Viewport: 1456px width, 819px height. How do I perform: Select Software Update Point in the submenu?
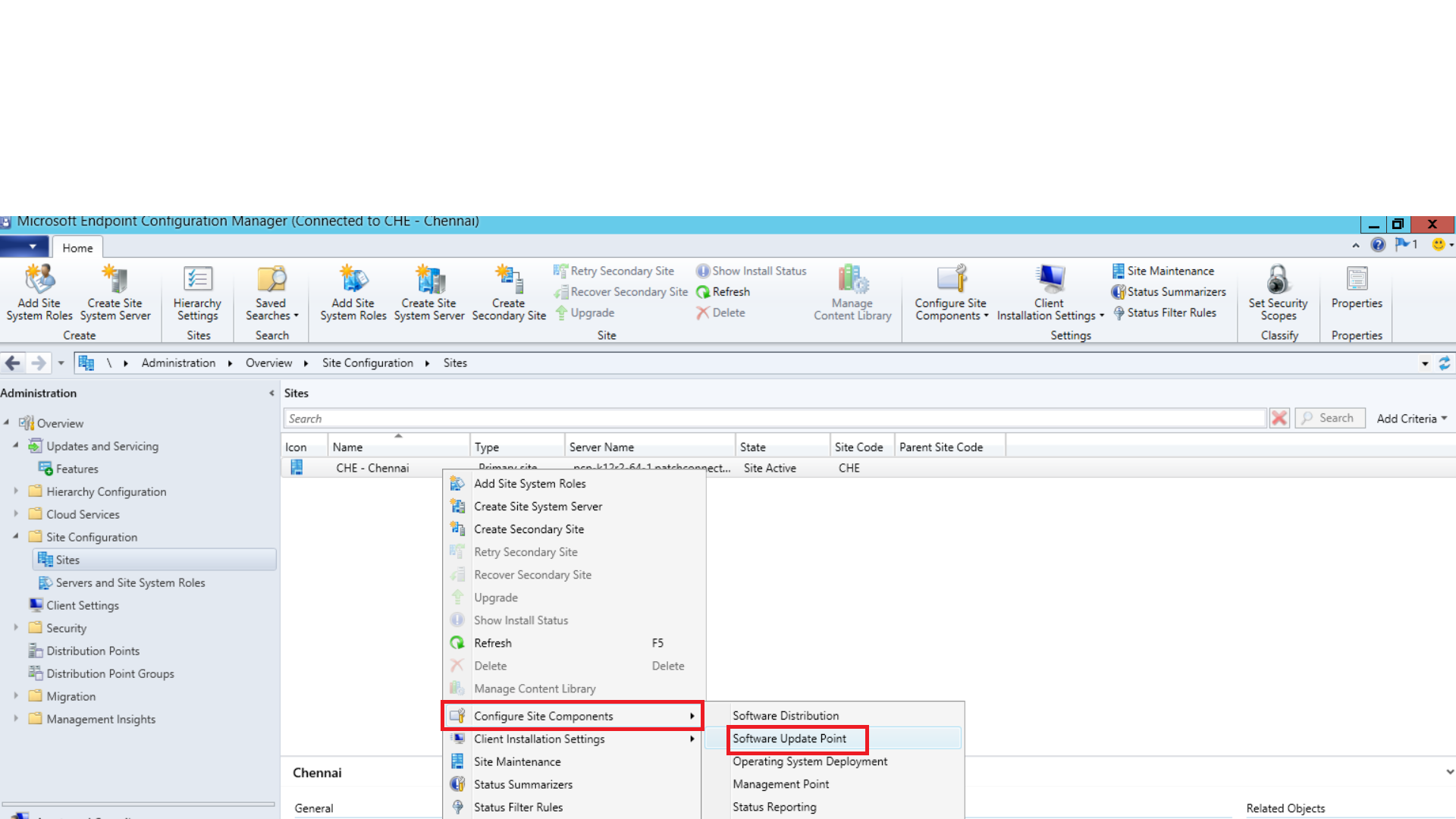coord(789,739)
